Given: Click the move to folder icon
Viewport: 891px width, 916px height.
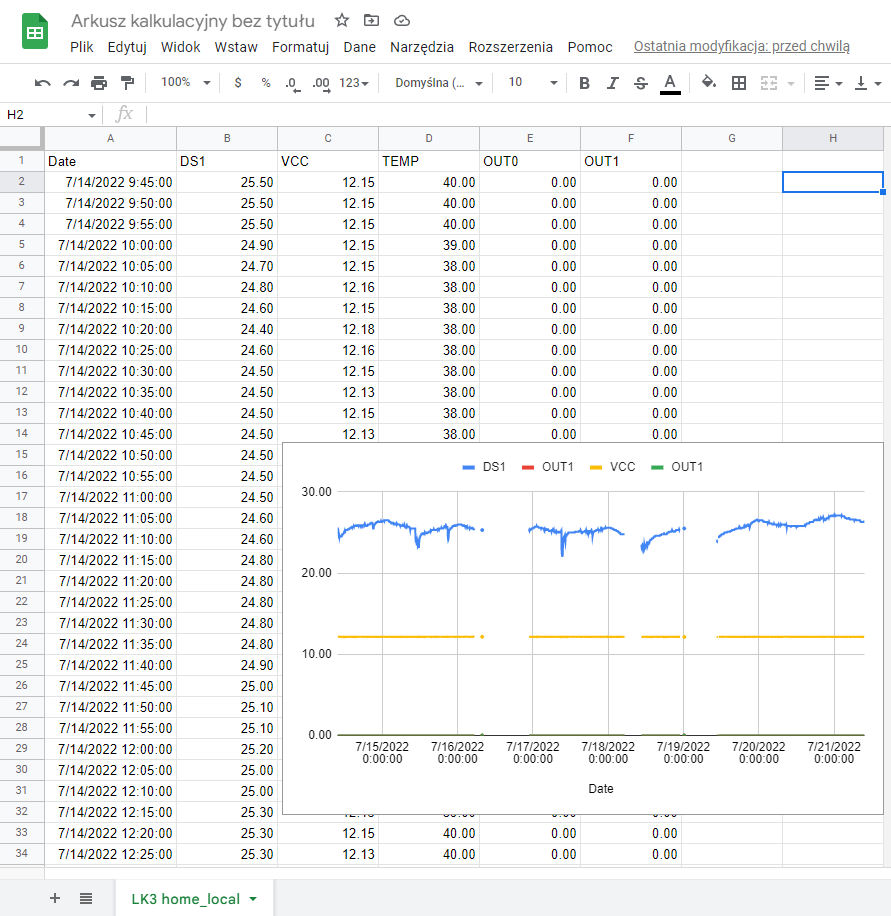Looking at the screenshot, I should click(x=371, y=20).
